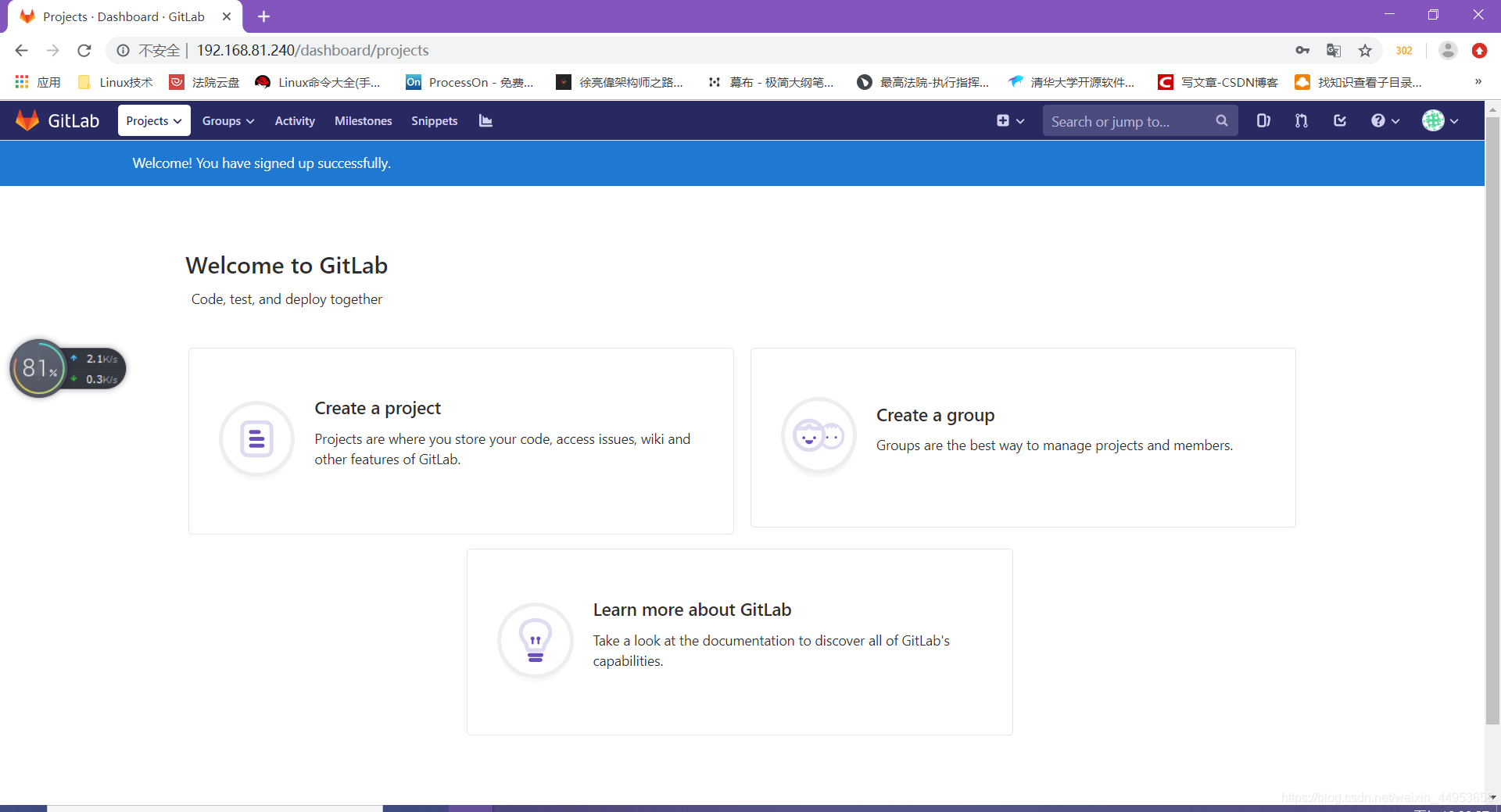This screenshot has height=812, width=1501.
Task: Open the 幕布 bookmark
Action: click(x=771, y=82)
